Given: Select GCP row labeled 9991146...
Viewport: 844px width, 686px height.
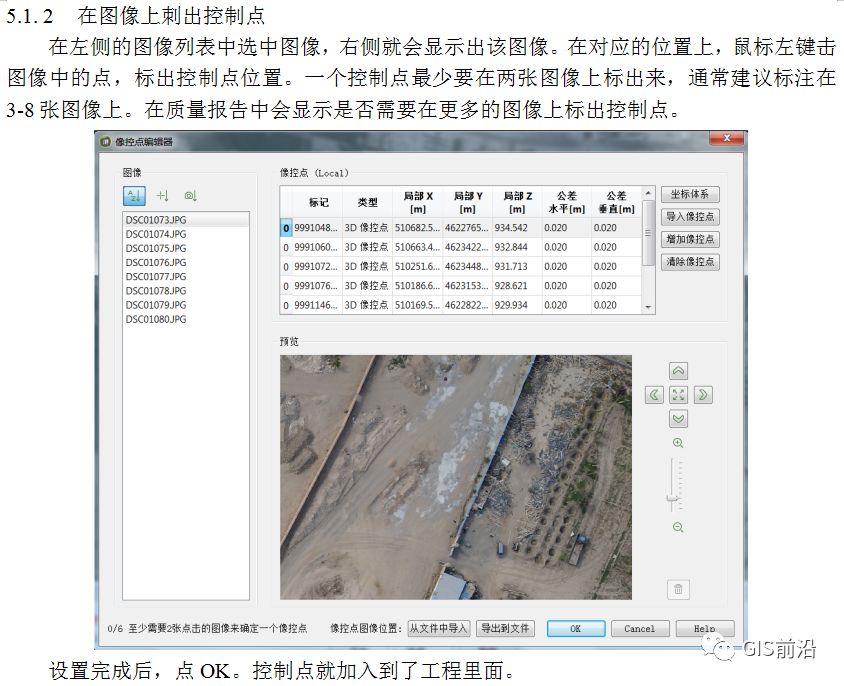Looking at the screenshot, I should coord(461,305).
